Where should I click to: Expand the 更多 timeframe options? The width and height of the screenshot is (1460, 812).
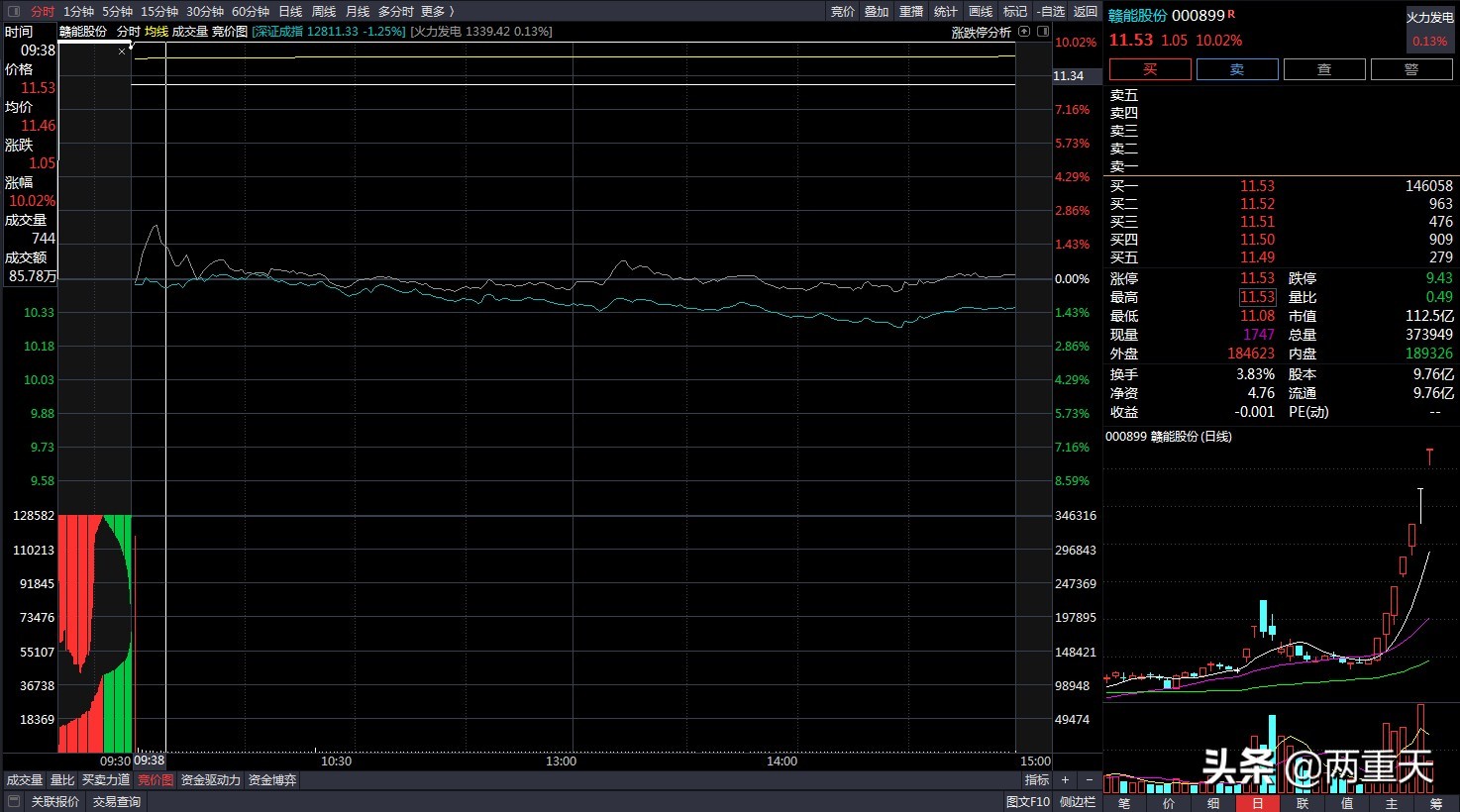(x=437, y=11)
